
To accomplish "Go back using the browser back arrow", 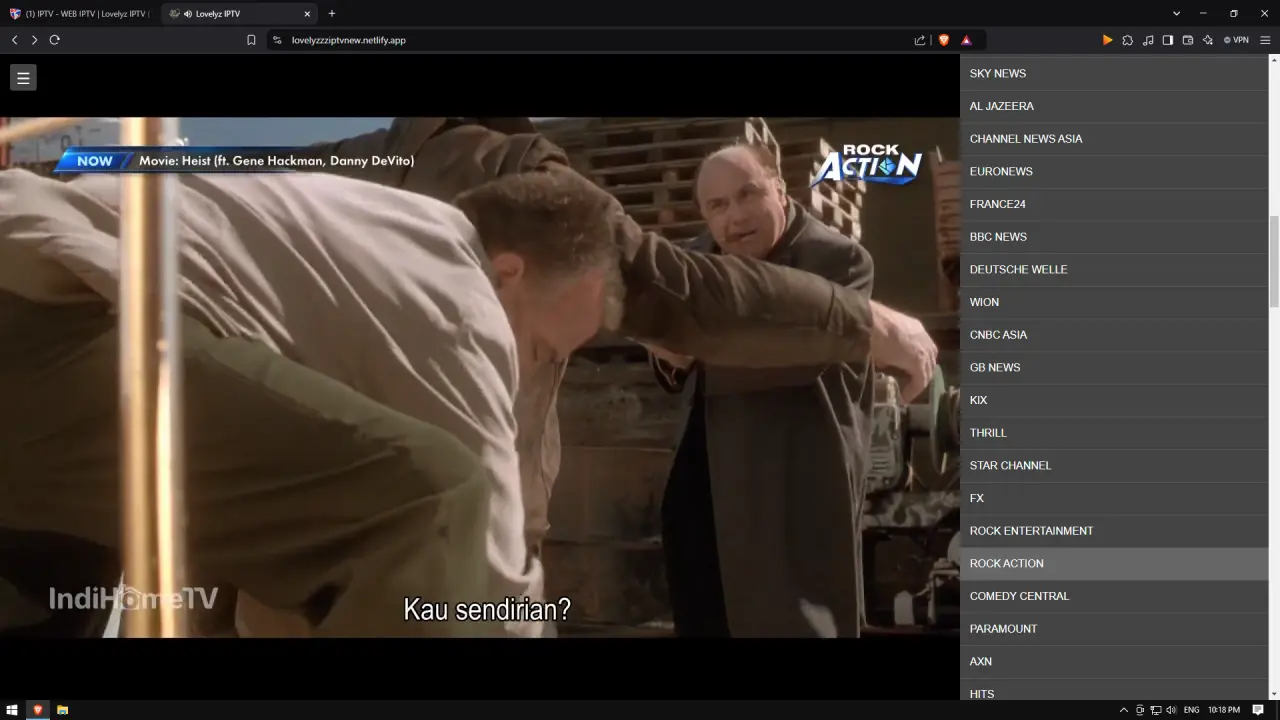I will point(14,40).
